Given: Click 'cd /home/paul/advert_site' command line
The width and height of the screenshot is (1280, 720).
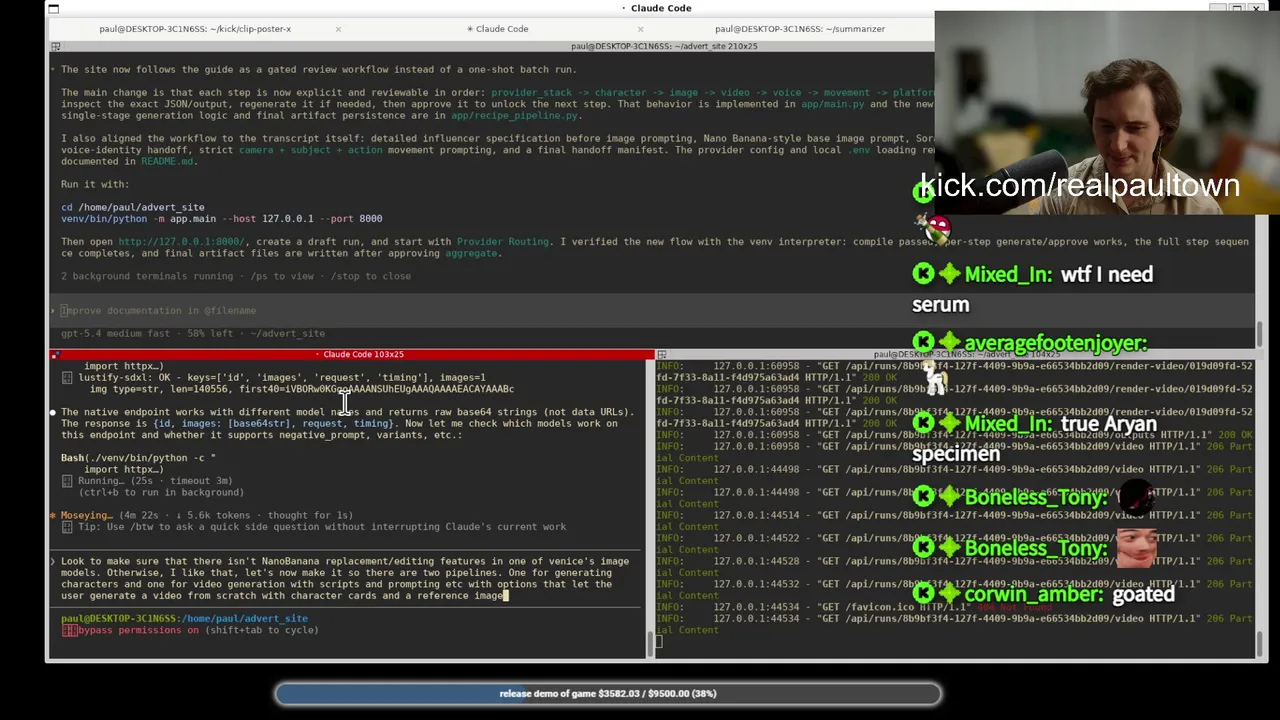Looking at the screenshot, I should (x=132, y=207).
